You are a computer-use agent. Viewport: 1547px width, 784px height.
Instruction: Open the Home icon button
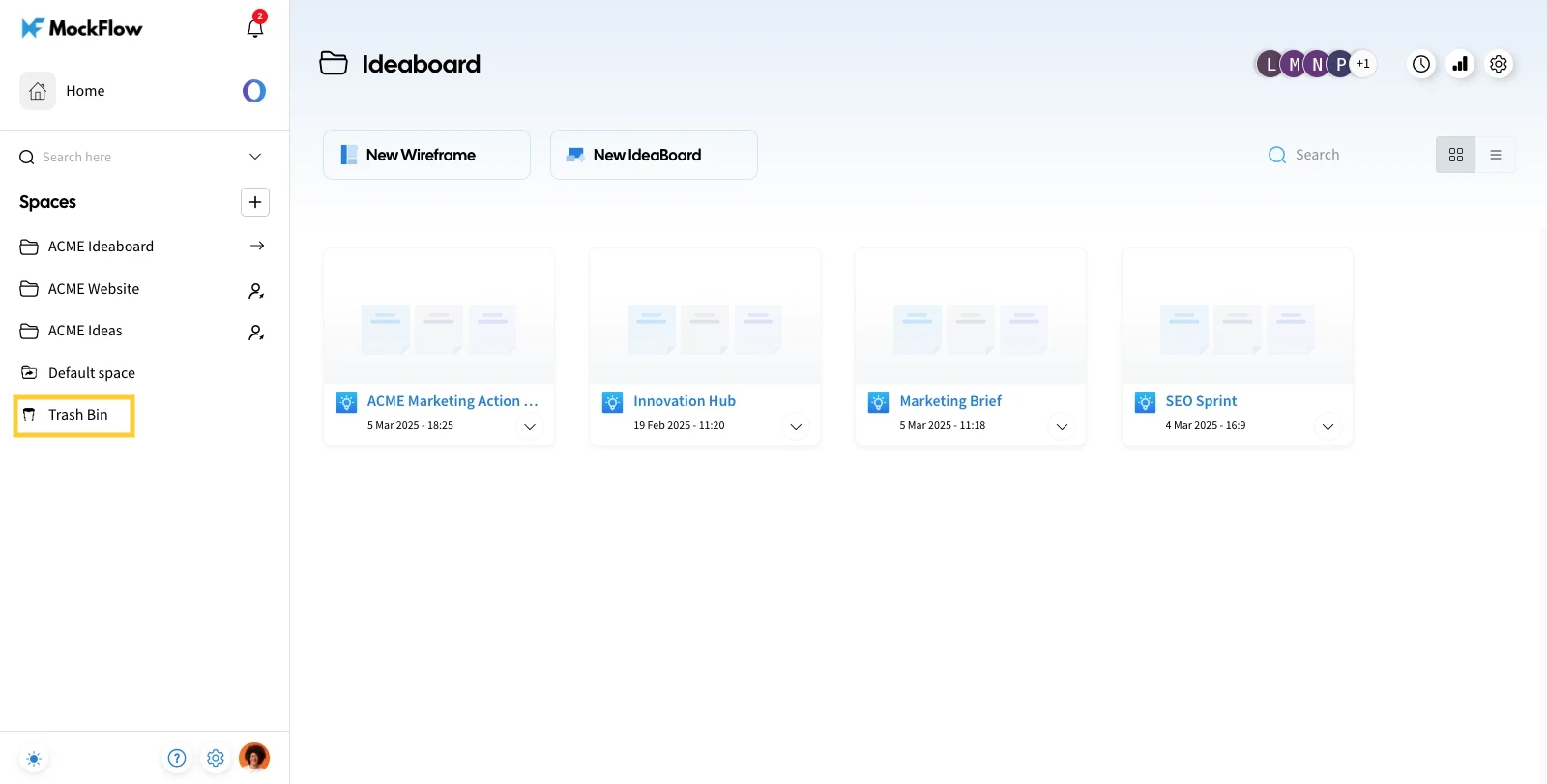click(x=38, y=91)
